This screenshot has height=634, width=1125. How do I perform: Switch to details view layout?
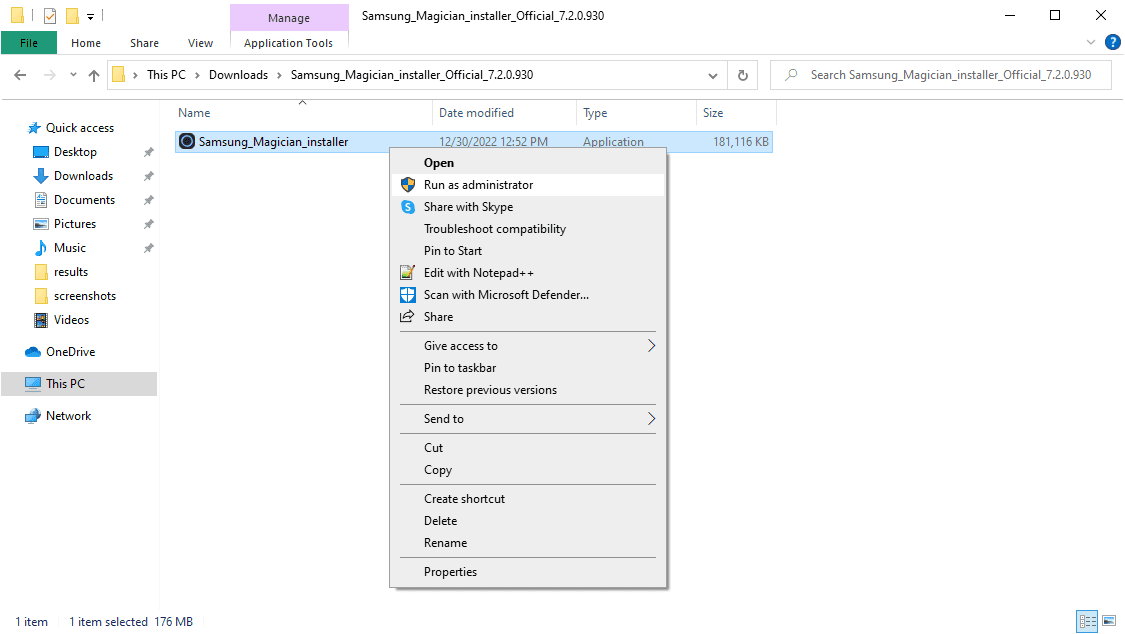[1087, 621]
